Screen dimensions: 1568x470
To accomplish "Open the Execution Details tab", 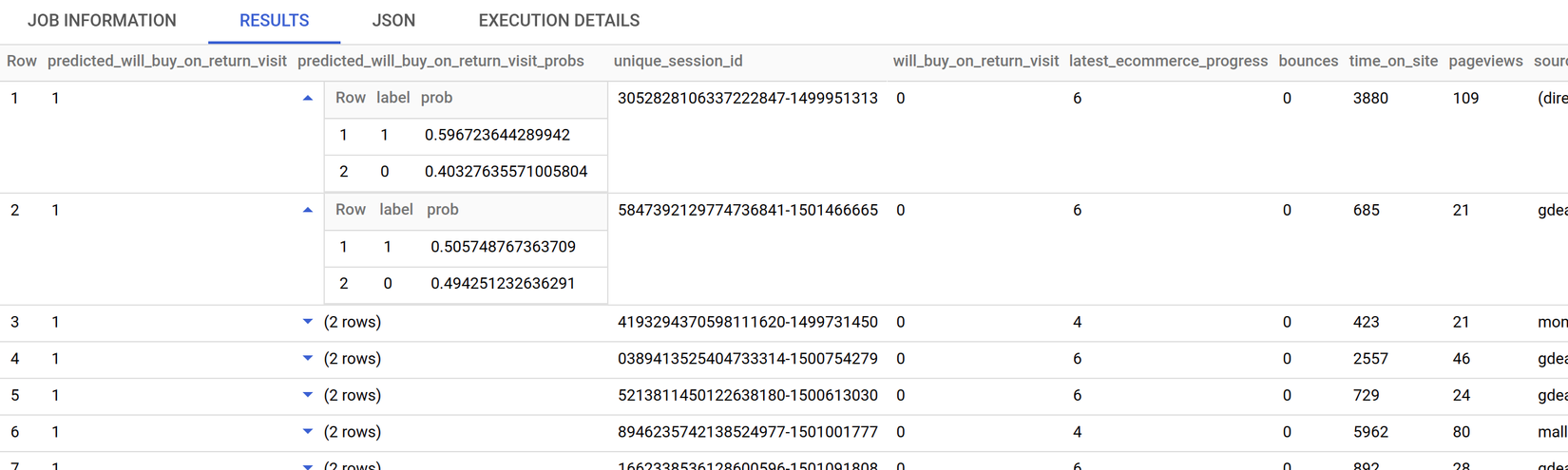I will 559,21.
